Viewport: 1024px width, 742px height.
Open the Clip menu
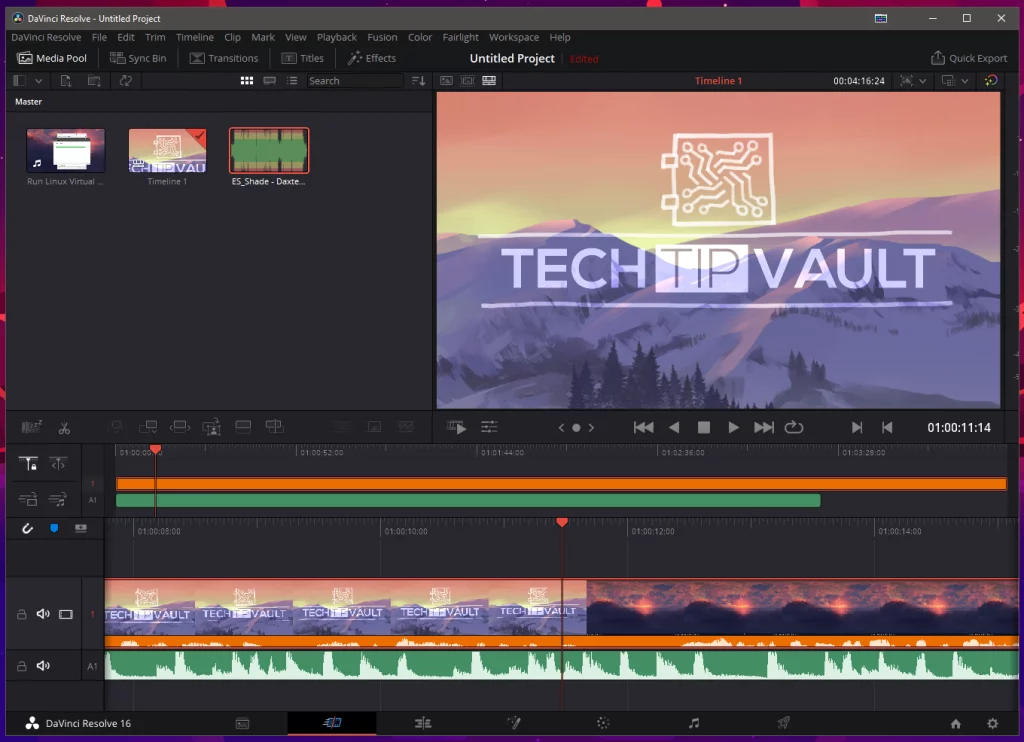click(x=232, y=37)
